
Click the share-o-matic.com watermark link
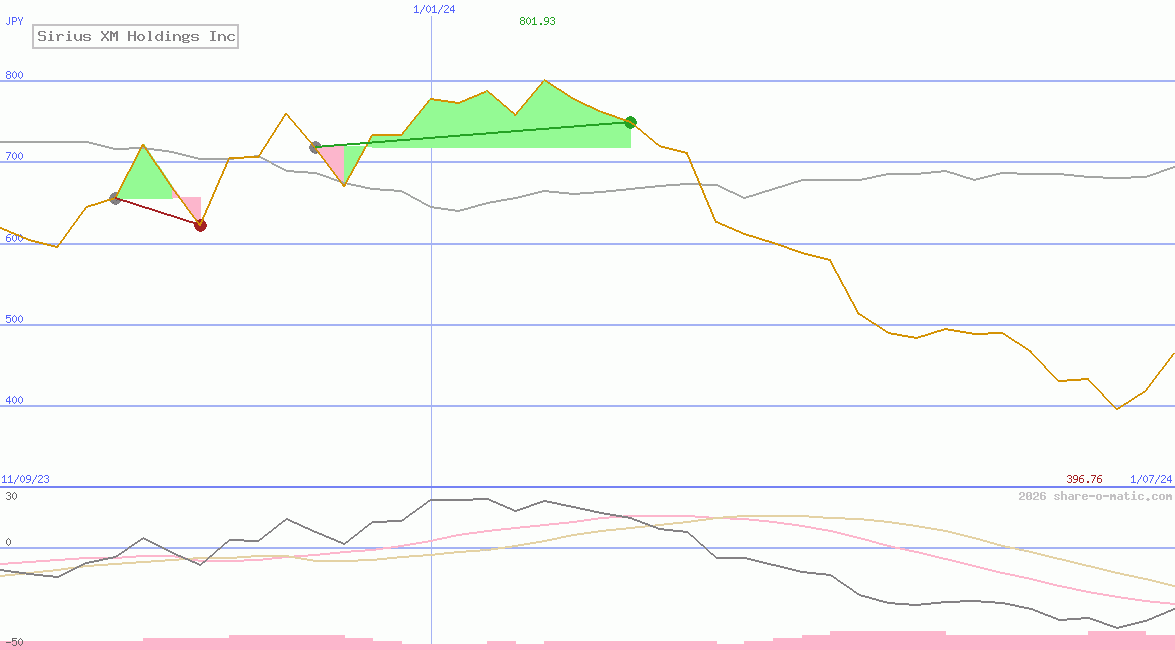[x=1095, y=496]
